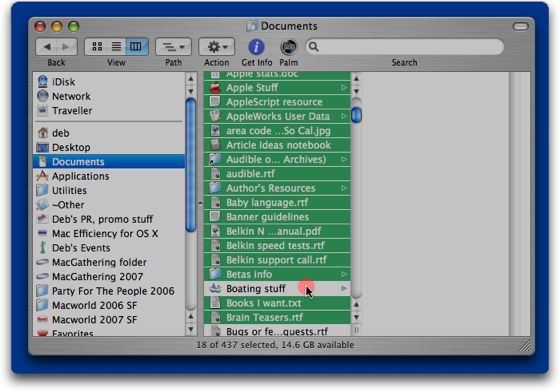560x392 pixels.
Task: Switch to icon view
Action: tap(97, 47)
